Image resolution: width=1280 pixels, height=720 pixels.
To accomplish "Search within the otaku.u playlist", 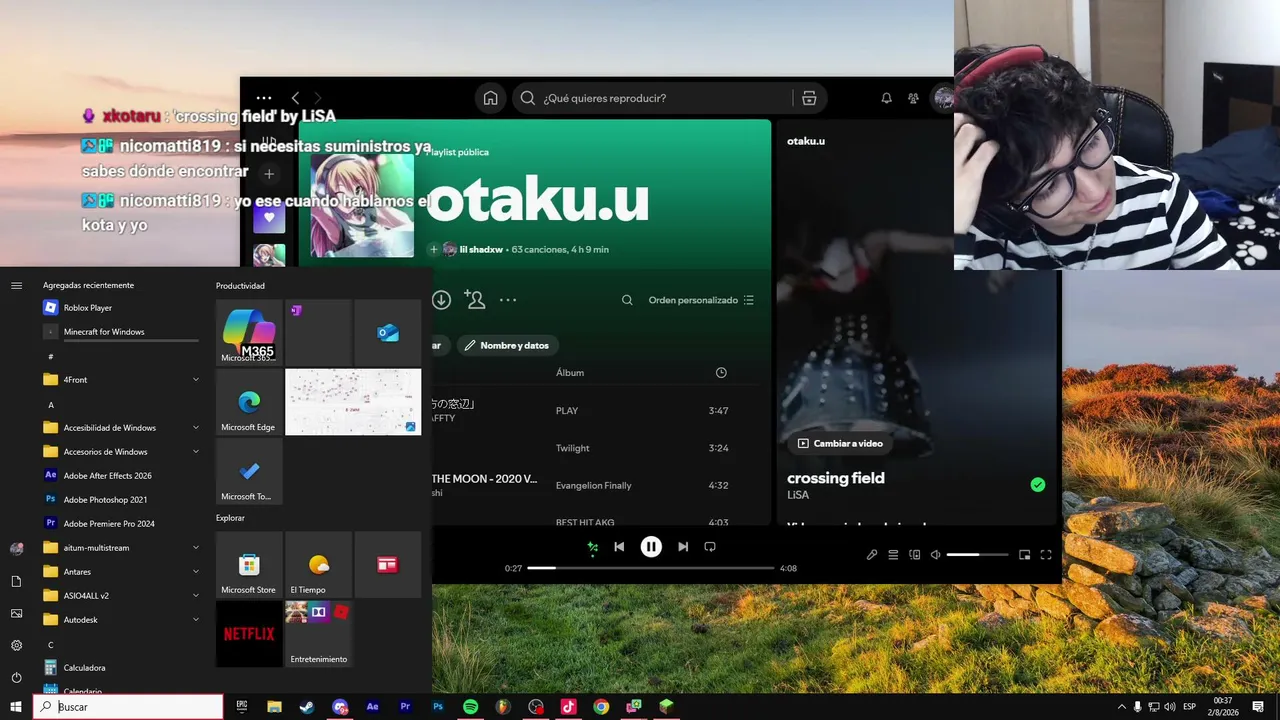I will 627,300.
